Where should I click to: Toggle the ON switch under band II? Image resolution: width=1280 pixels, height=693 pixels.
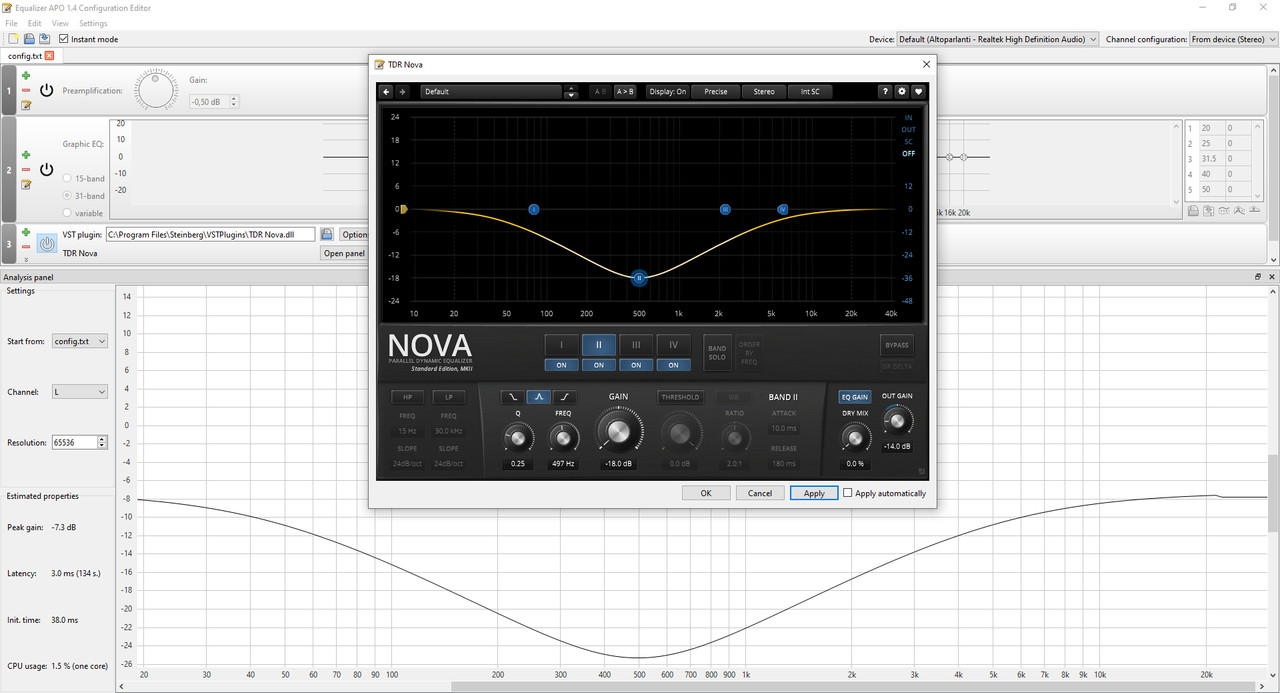598,365
